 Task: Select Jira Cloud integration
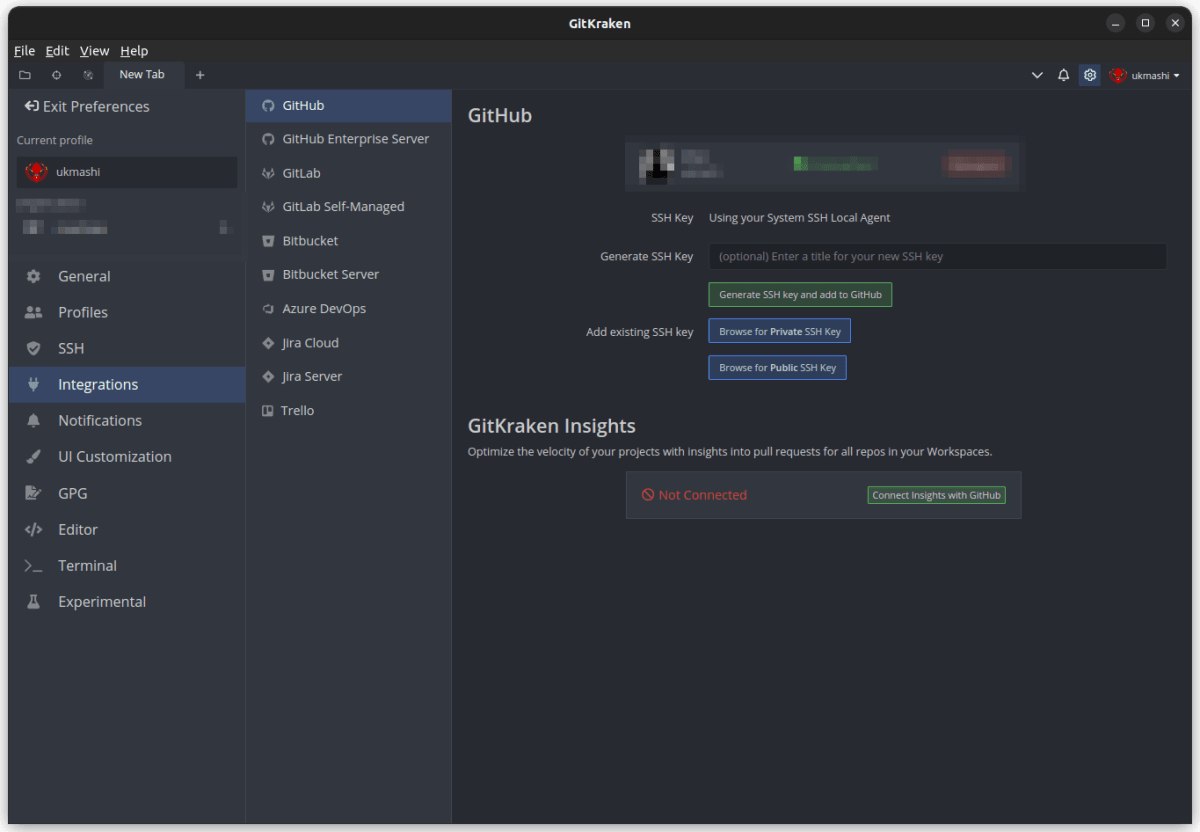349,342
